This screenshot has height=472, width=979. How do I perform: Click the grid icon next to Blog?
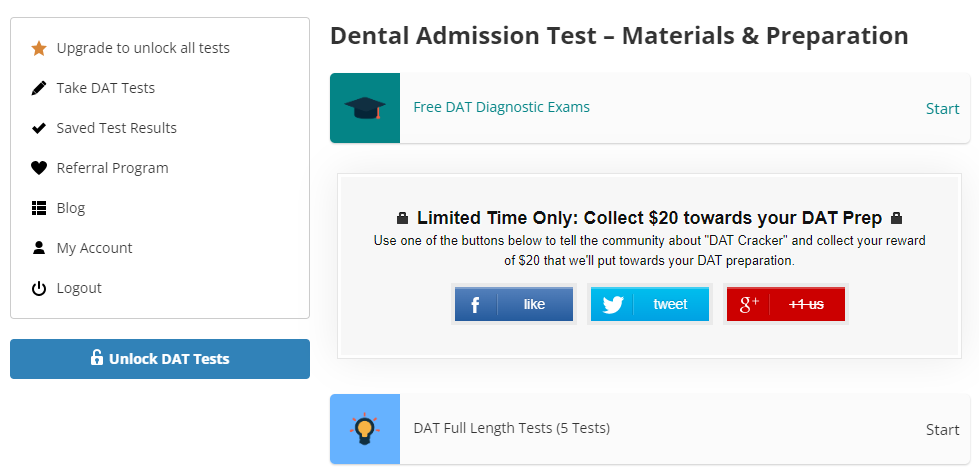(39, 208)
